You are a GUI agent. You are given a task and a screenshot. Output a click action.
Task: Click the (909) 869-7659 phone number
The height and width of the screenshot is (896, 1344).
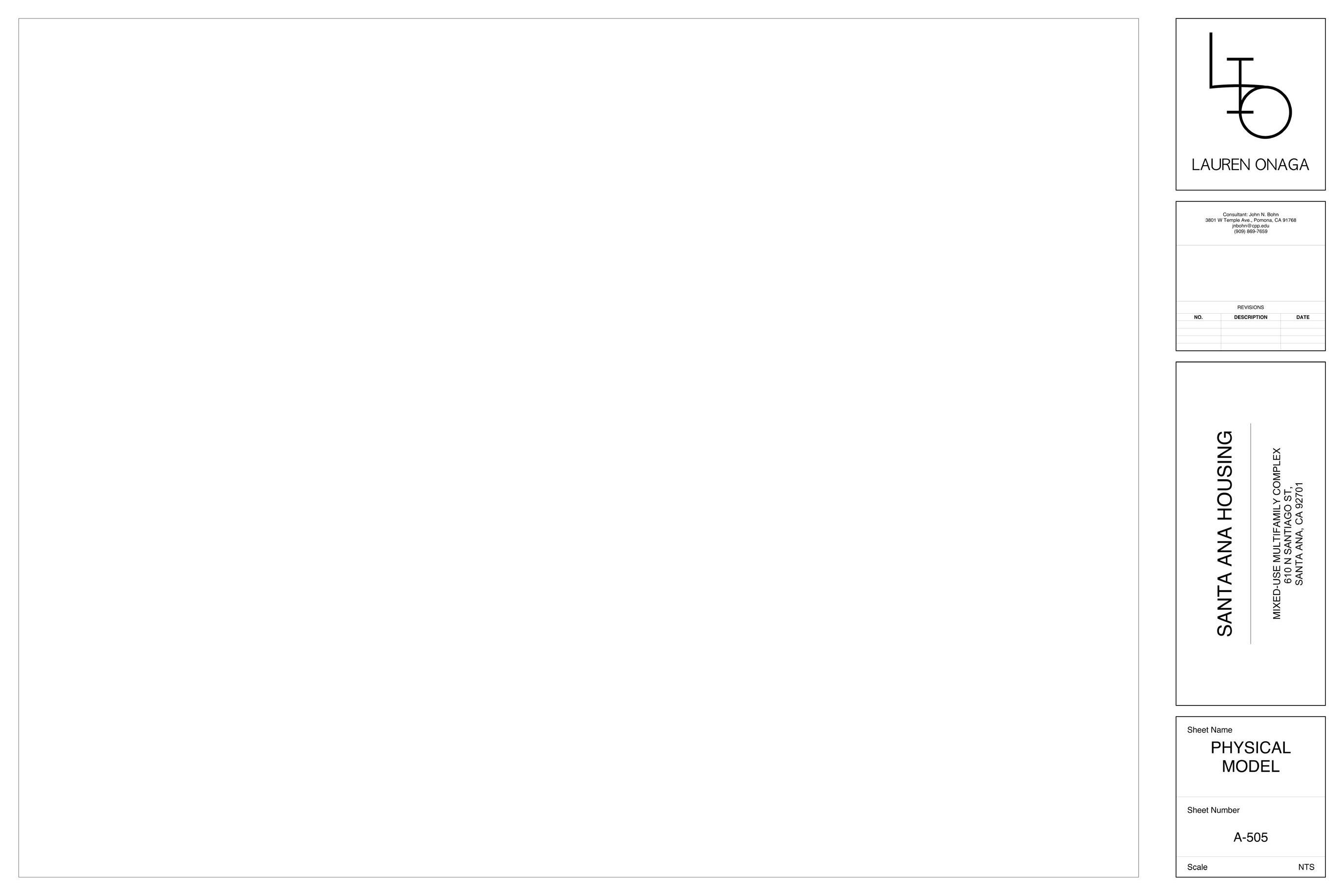click(x=1250, y=232)
